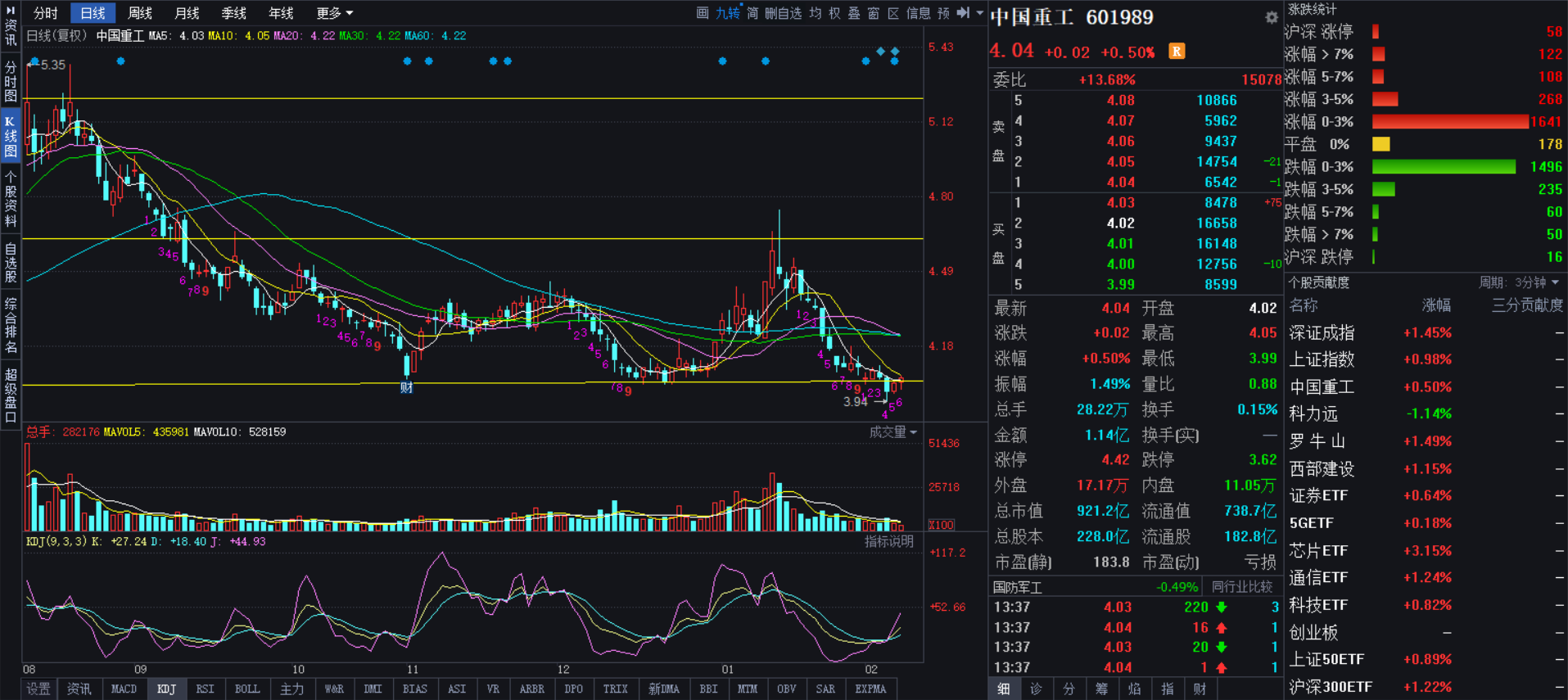Click the 预 forecast toolbar icon
The width and height of the screenshot is (1568, 700).
point(943,13)
